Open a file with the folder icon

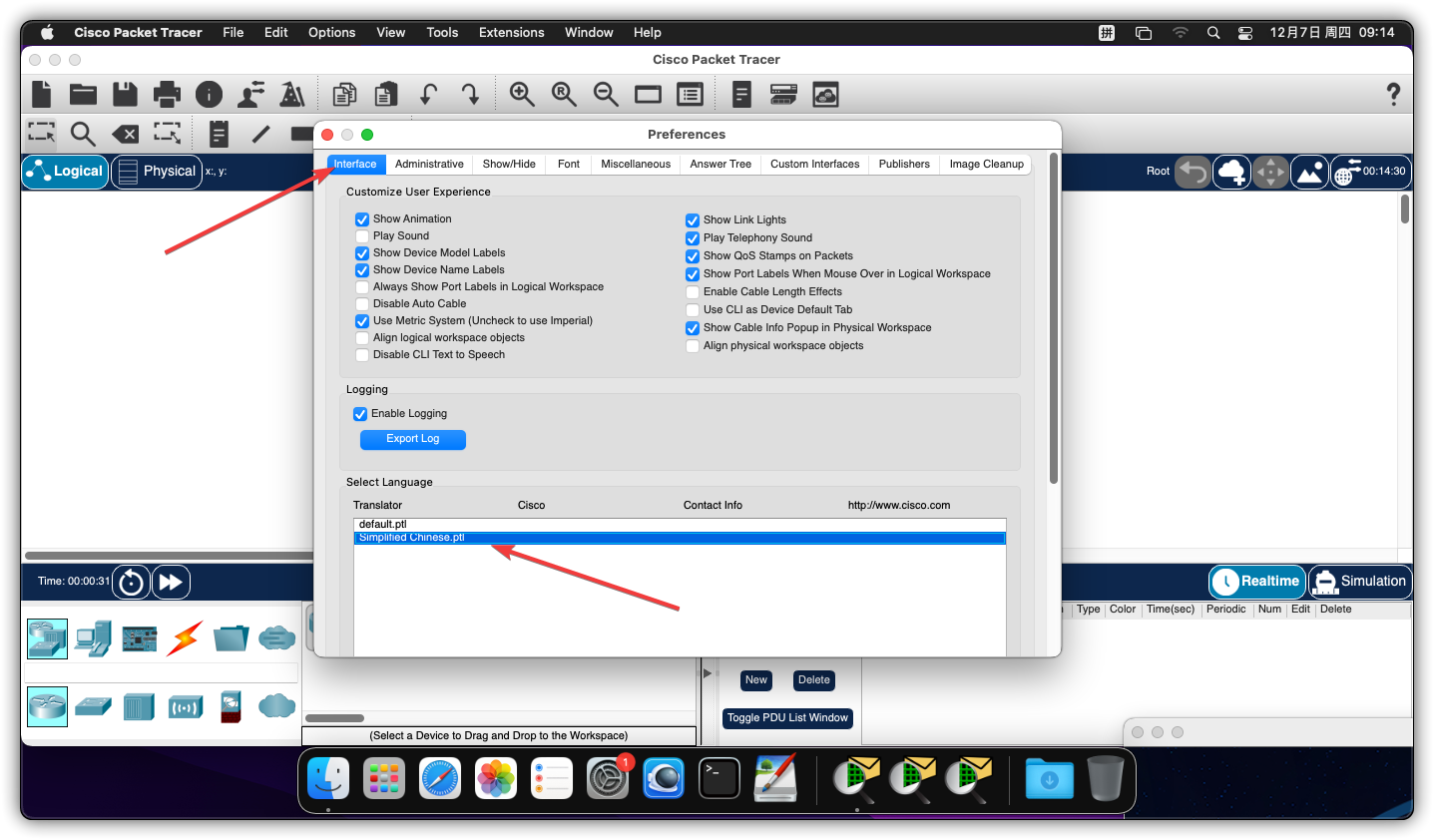pos(83,95)
